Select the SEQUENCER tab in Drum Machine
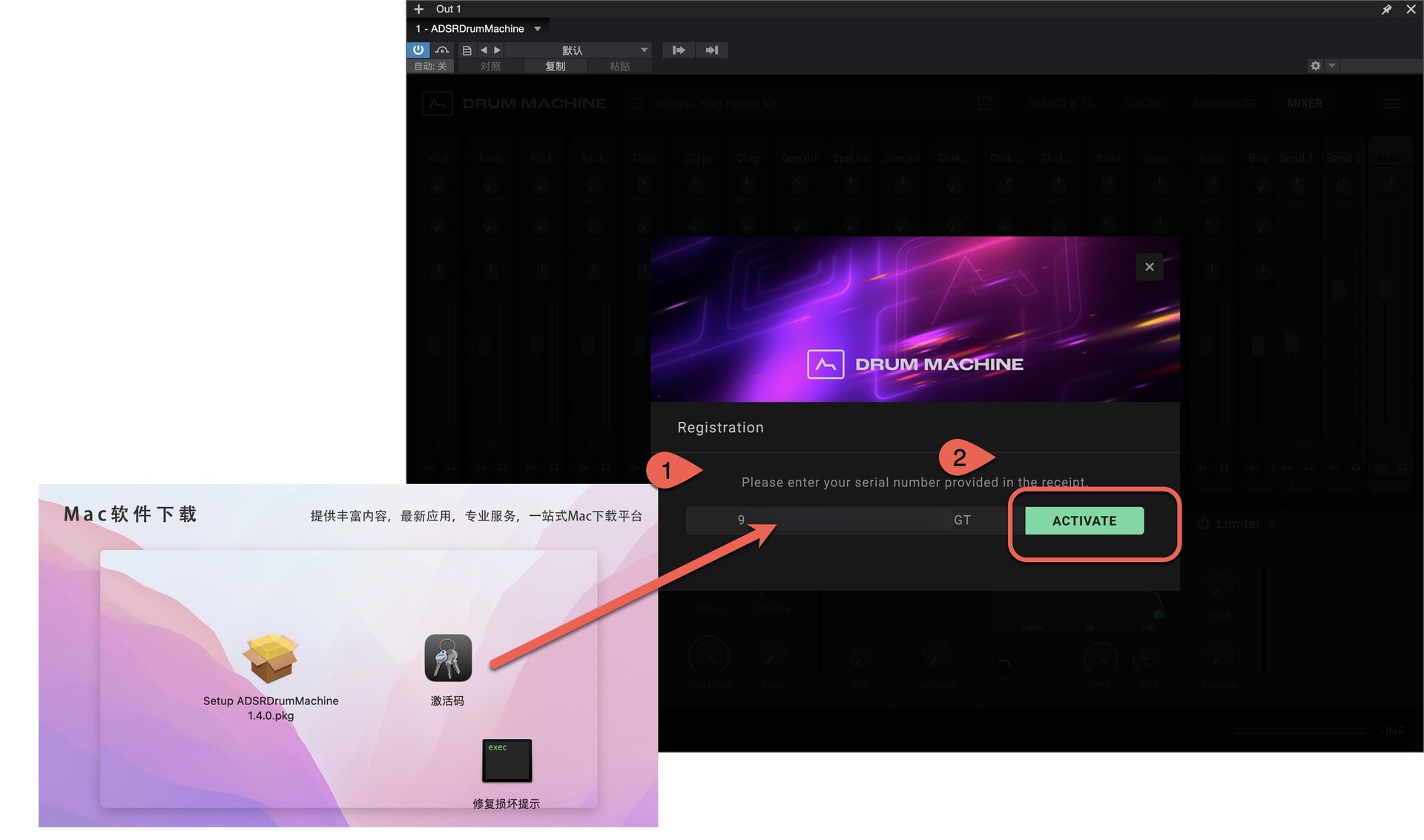 [1224, 103]
